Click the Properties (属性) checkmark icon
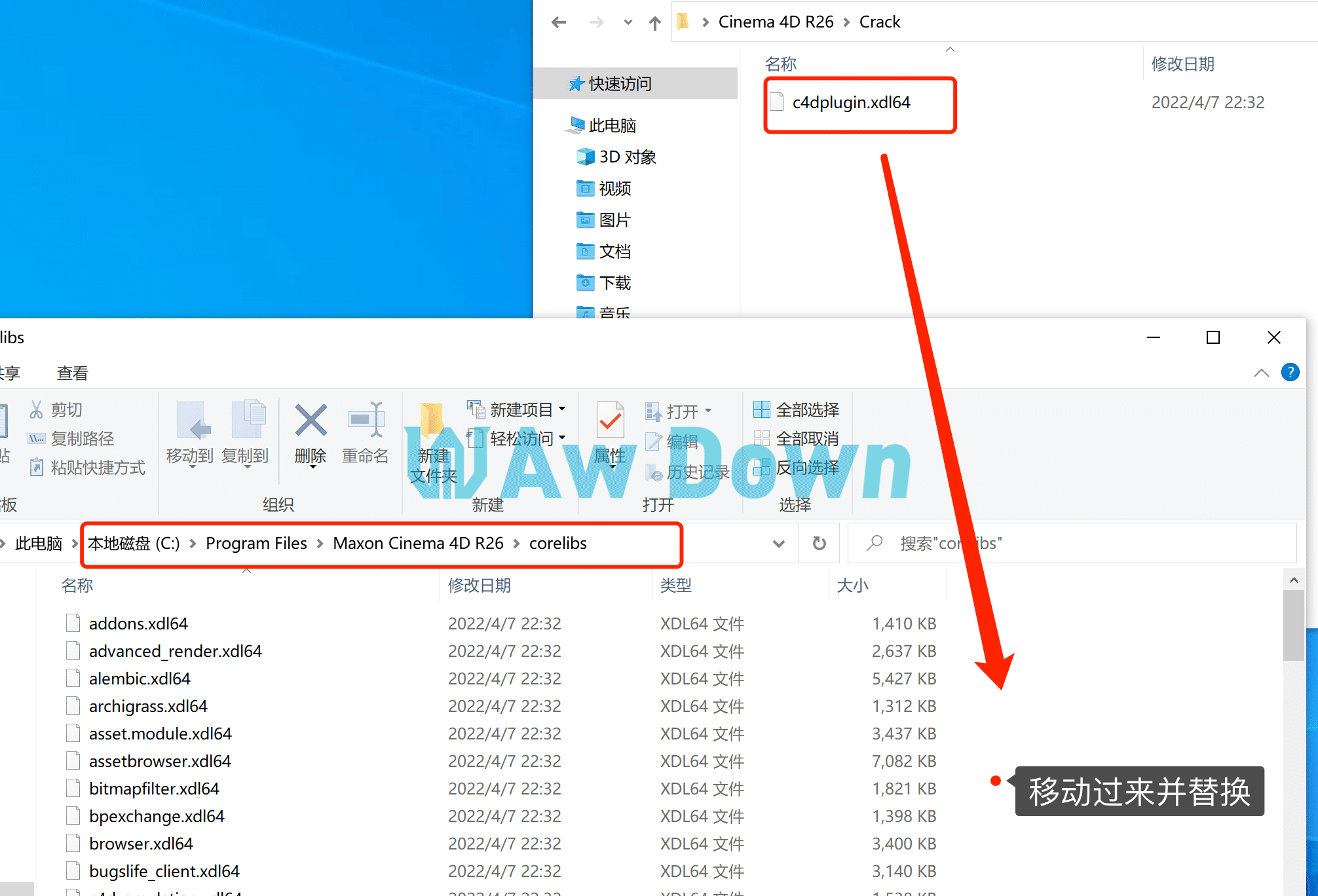Viewport: 1318px width, 896px height. pyautogui.click(x=610, y=420)
